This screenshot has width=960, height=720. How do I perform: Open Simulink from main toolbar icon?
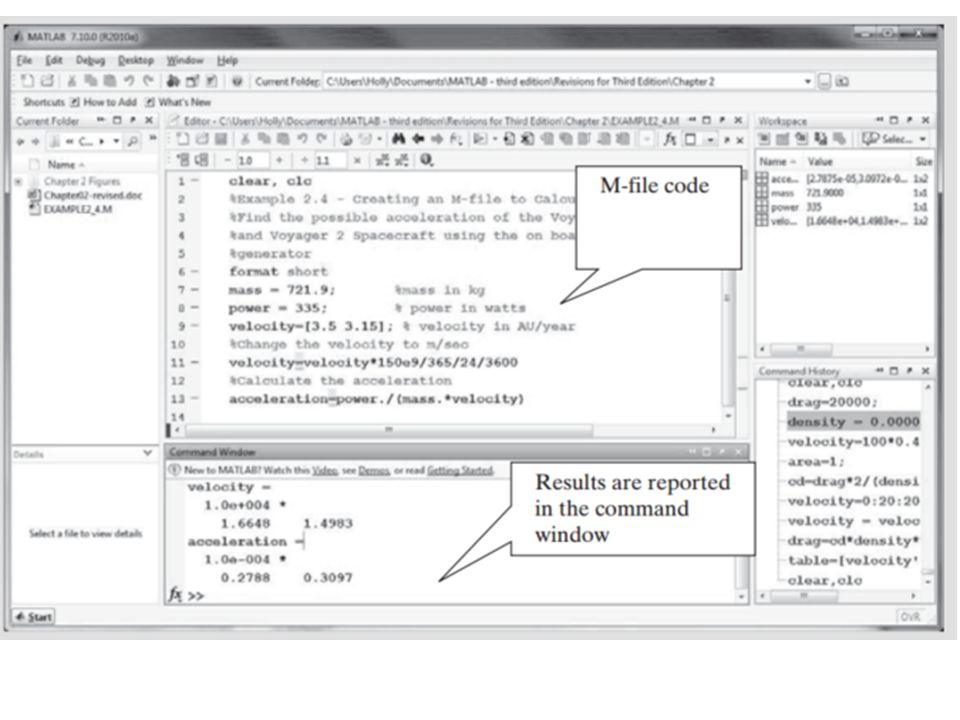click(x=173, y=81)
